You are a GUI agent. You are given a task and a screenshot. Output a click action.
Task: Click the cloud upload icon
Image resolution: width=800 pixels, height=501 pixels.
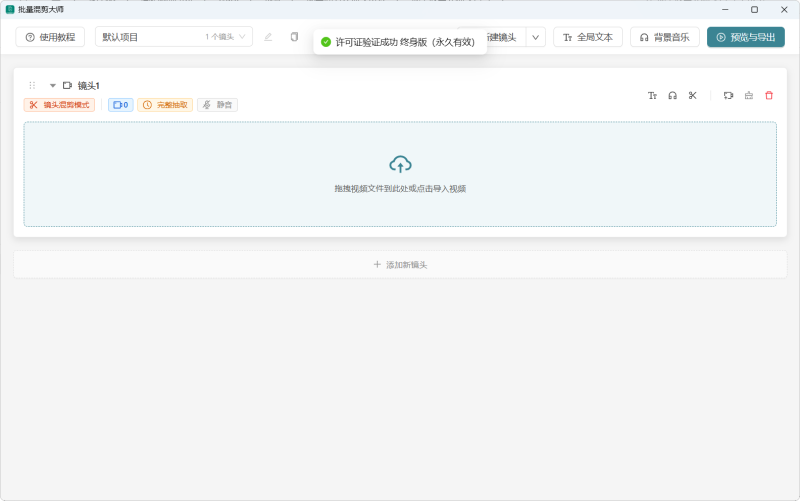tap(400, 164)
